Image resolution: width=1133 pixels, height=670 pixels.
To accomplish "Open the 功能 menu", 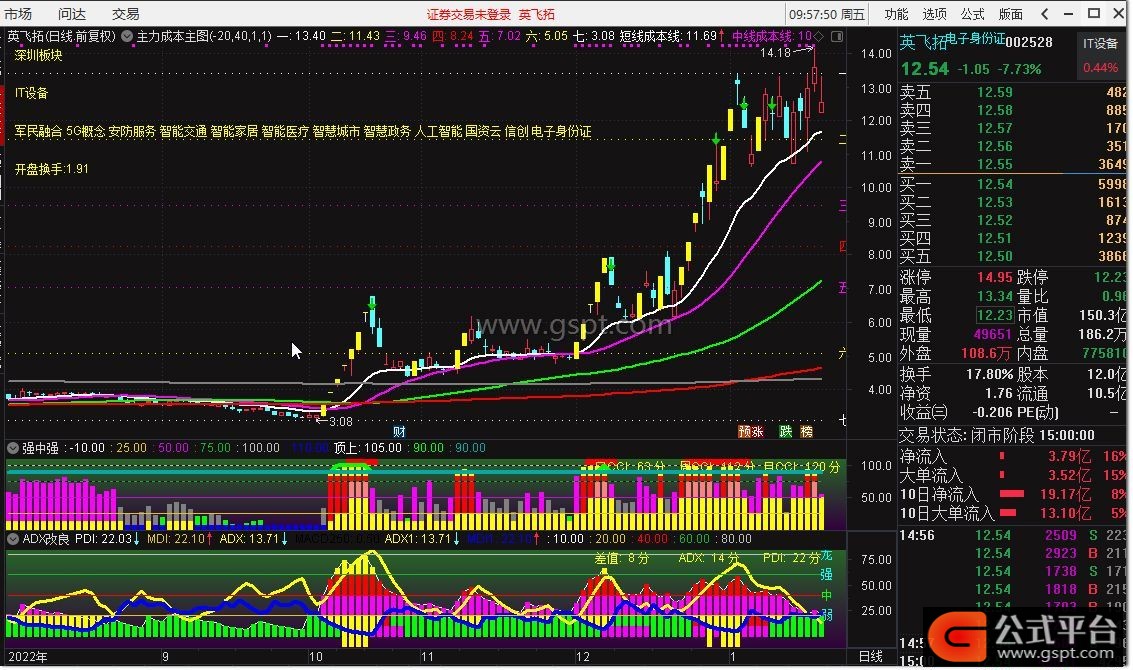I will click(x=896, y=14).
